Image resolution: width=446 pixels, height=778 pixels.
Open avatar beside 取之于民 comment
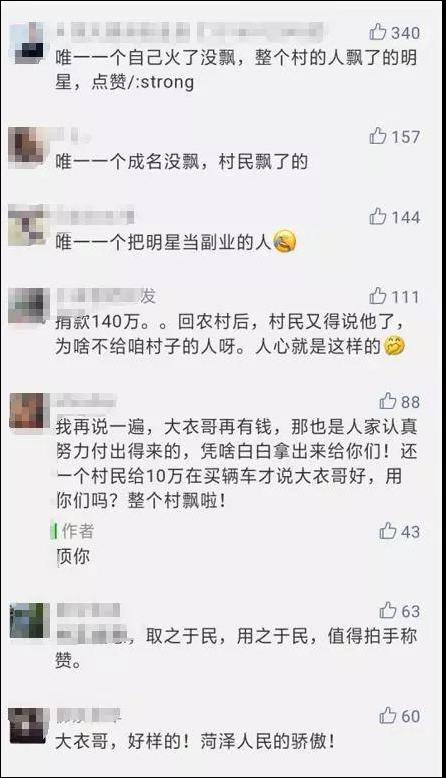click(29, 621)
